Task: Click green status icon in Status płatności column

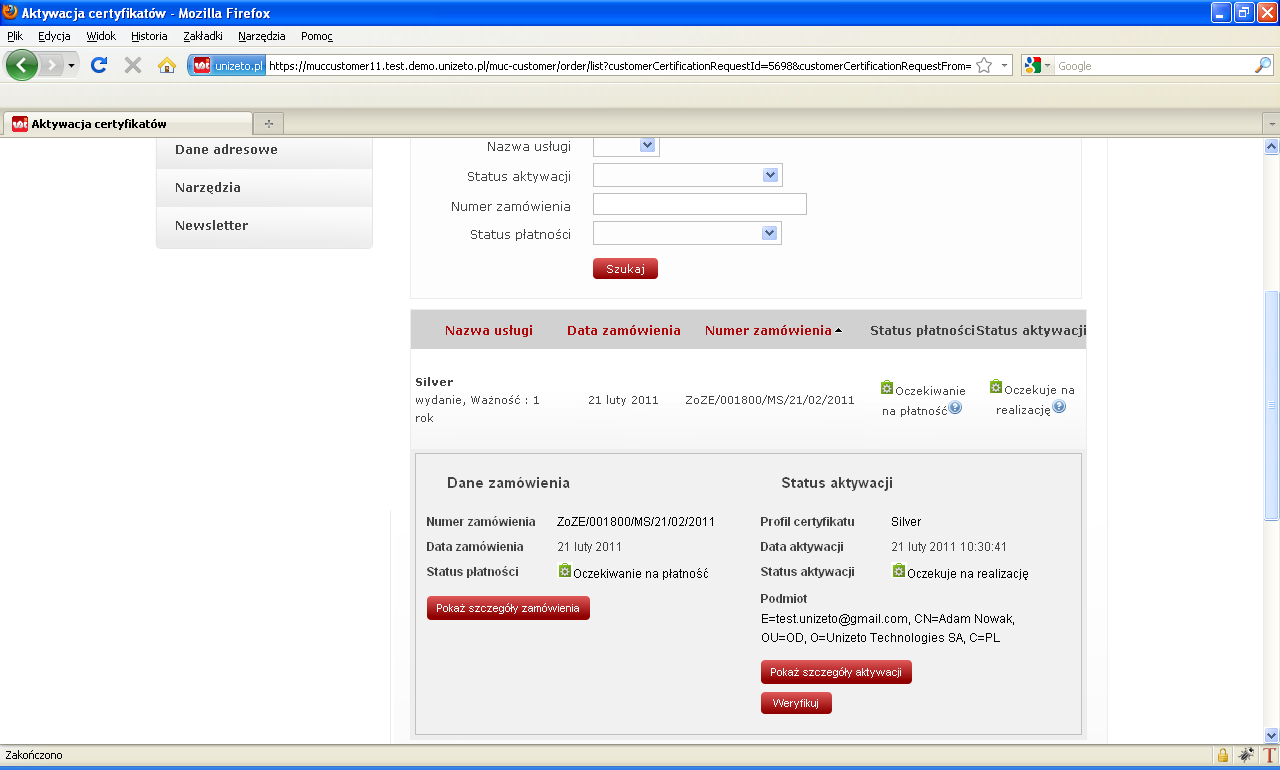Action: 887,387
